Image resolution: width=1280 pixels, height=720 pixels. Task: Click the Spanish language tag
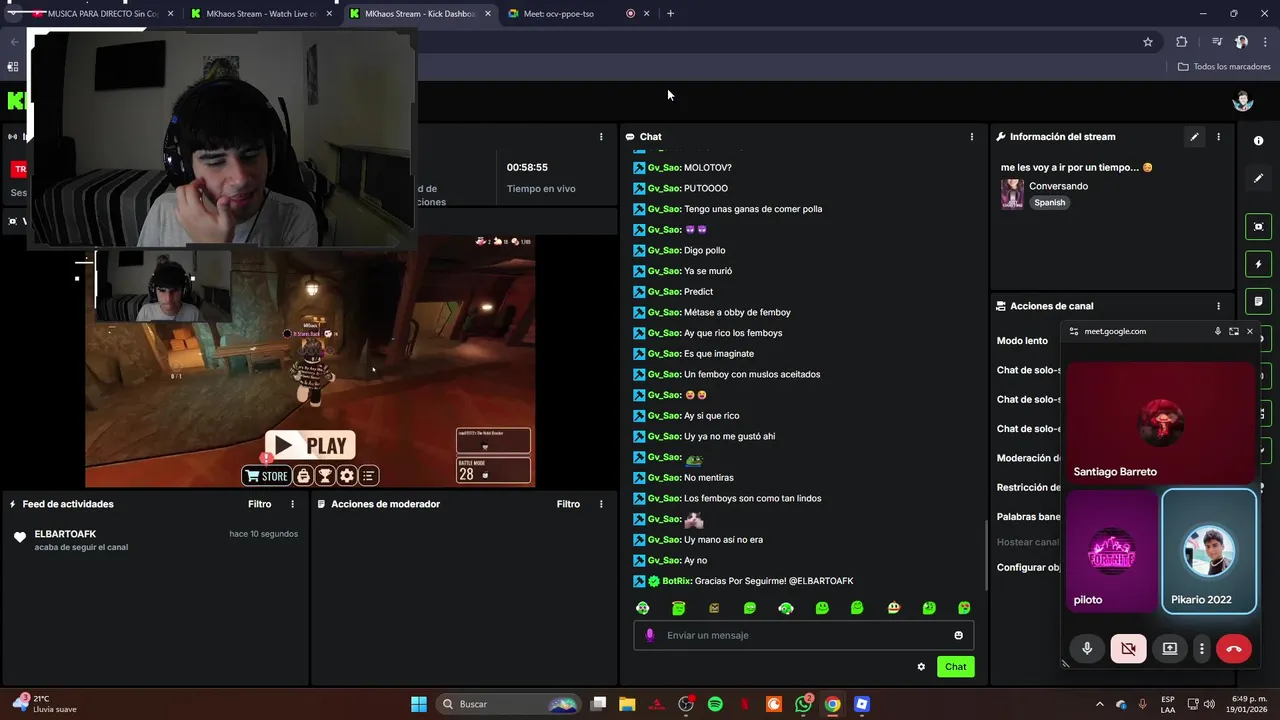[1050, 202]
